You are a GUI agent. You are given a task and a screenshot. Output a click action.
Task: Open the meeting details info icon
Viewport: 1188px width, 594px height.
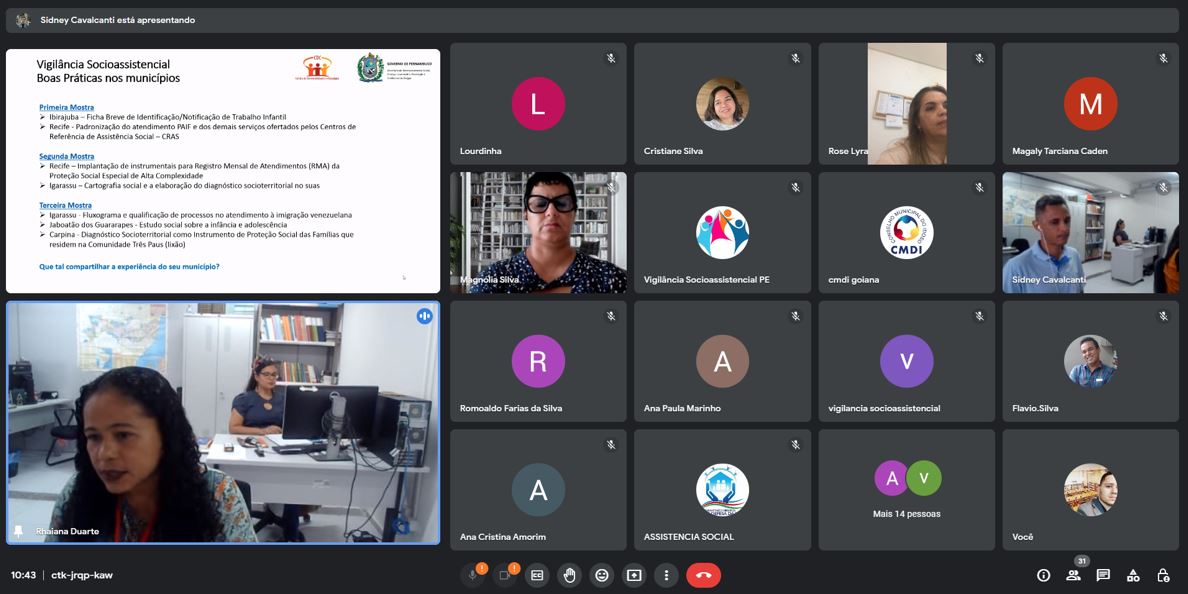(x=1043, y=575)
